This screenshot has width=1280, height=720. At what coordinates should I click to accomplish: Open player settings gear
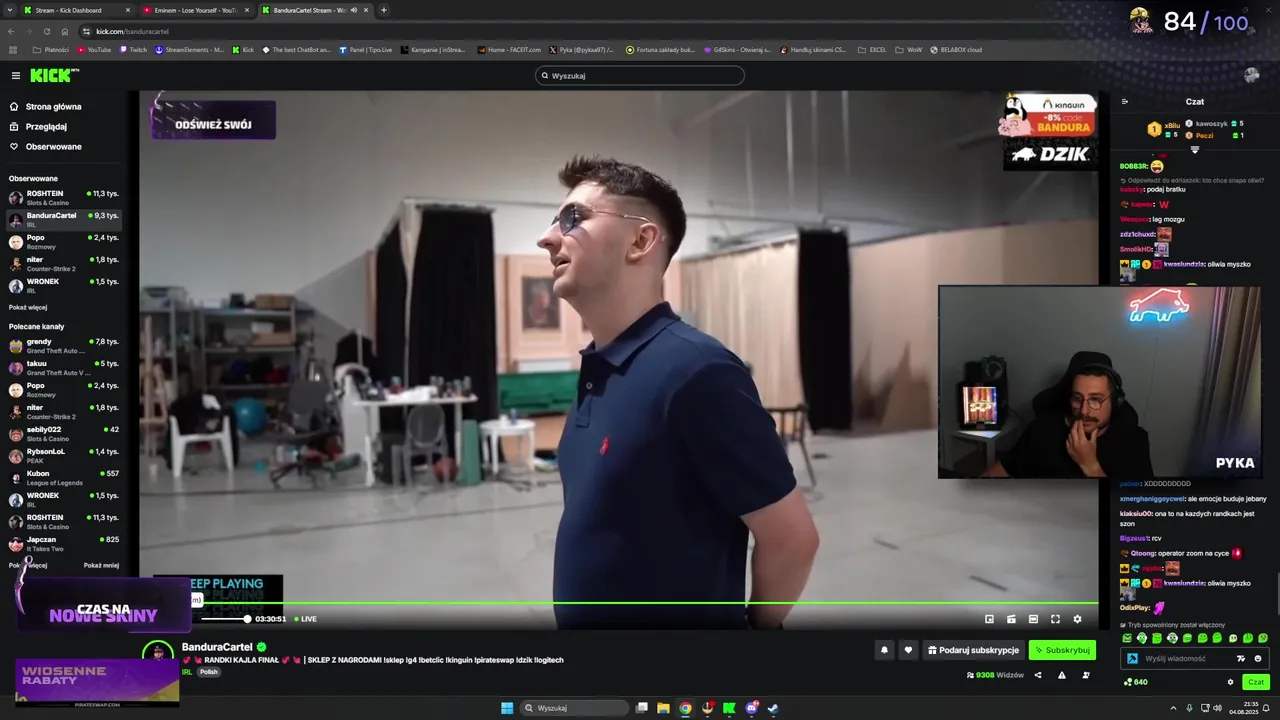point(1077,619)
